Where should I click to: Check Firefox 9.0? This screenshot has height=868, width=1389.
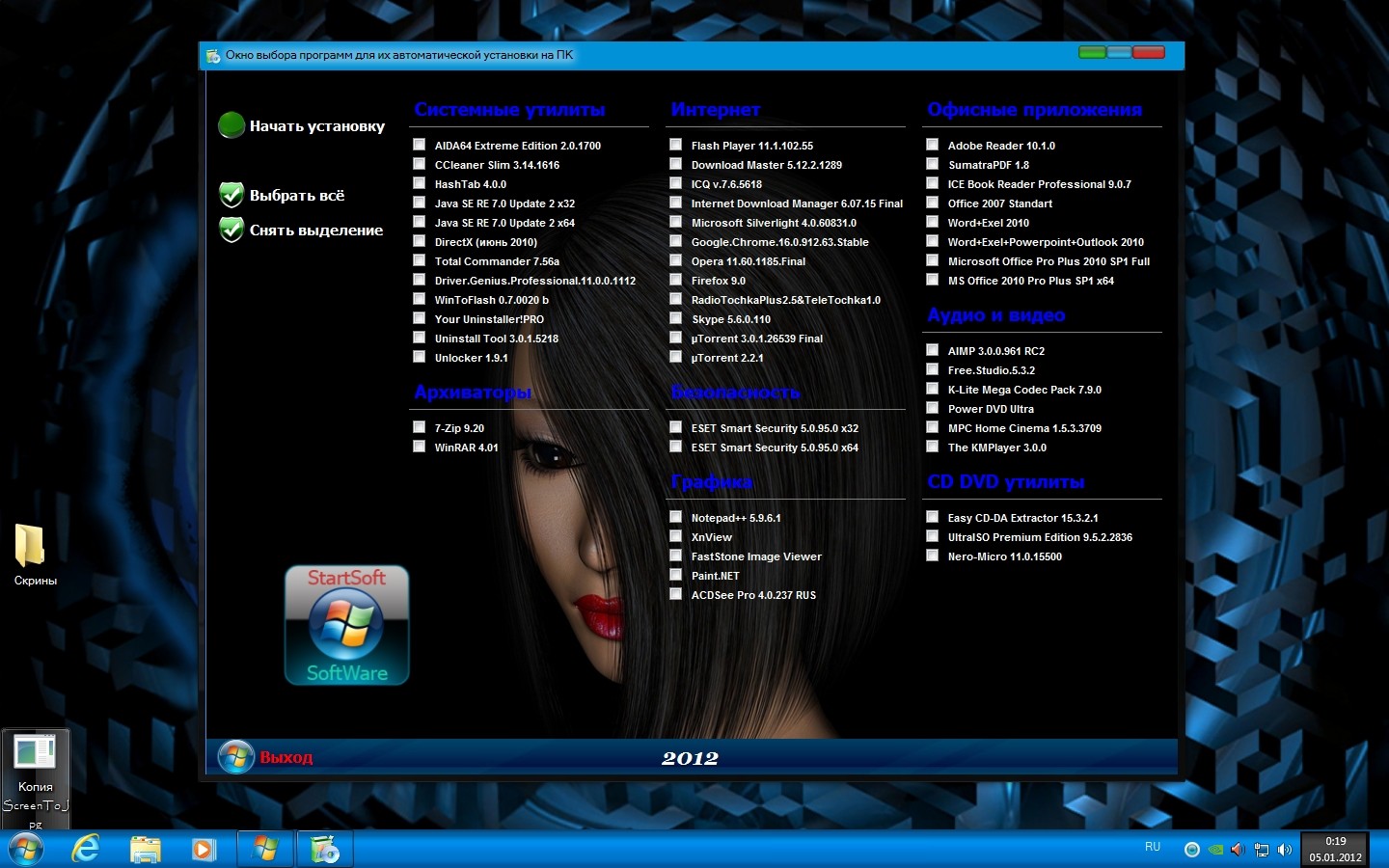[x=676, y=280]
